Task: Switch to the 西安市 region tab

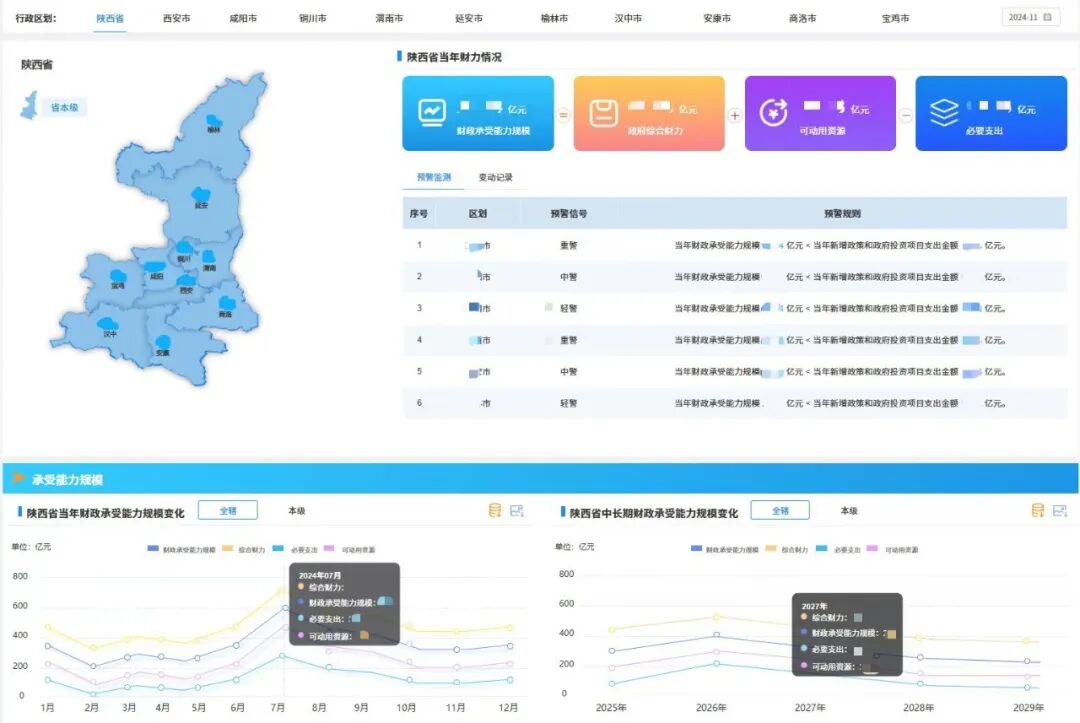Action: [x=176, y=19]
